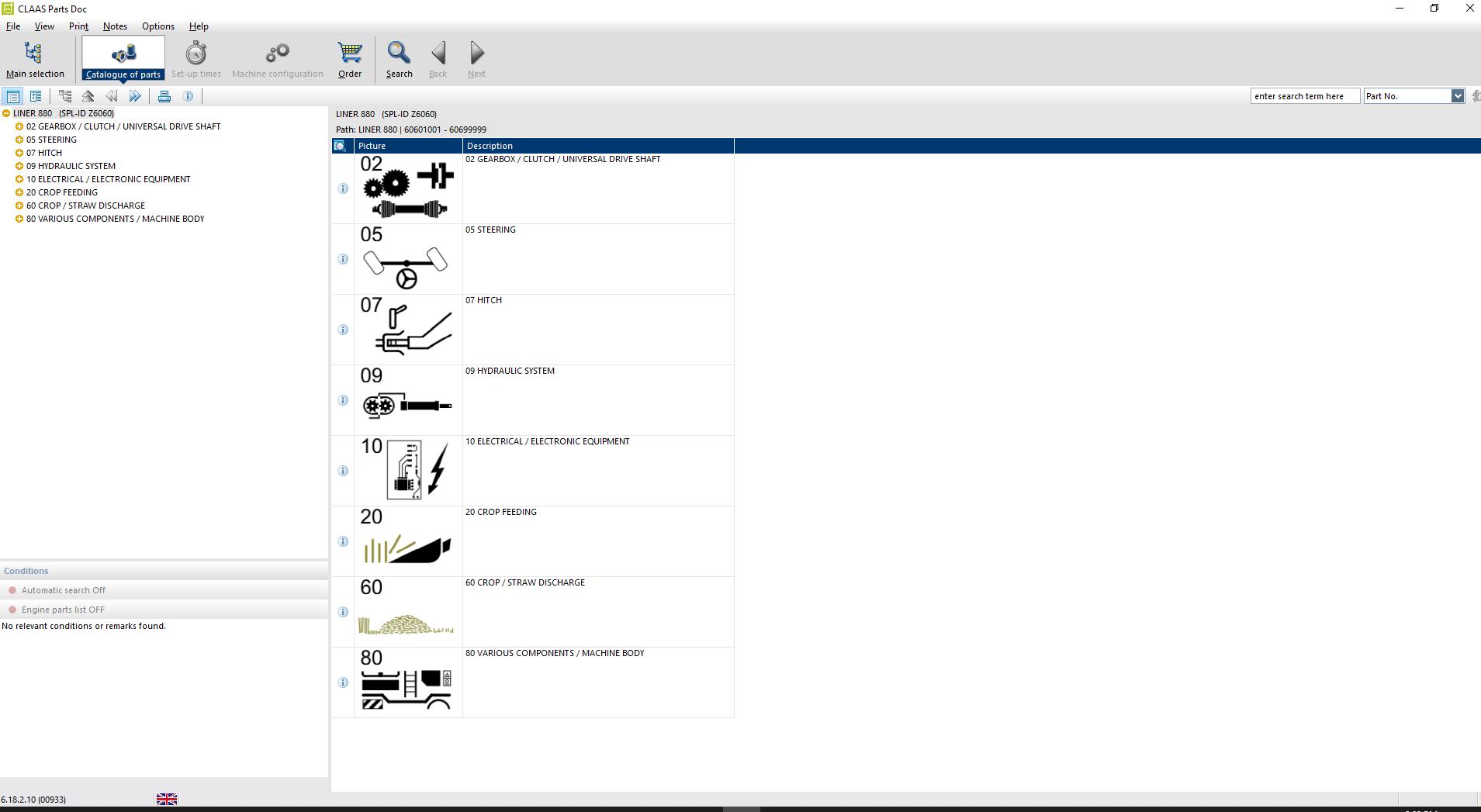Expand 02 GEARBOX / CLUTCH tree node
The height and width of the screenshot is (812, 1481).
pyautogui.click(x=19, y=126)
